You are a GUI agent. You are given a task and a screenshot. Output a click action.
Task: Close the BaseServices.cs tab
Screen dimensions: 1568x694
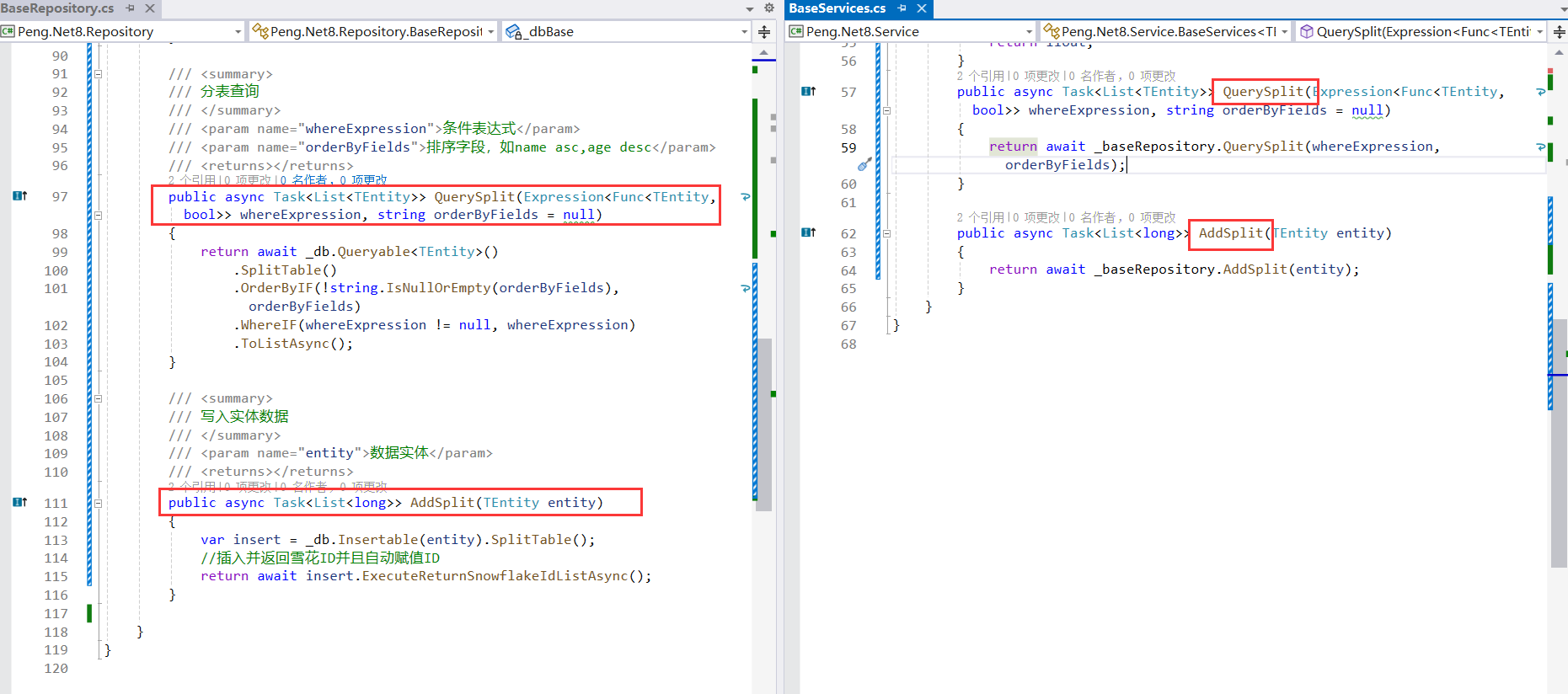(922, 8)
